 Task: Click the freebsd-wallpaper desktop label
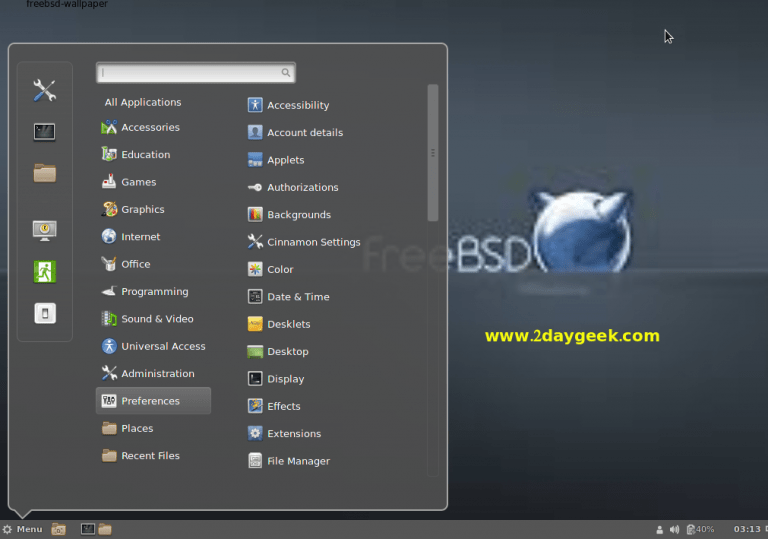point(67,4)
